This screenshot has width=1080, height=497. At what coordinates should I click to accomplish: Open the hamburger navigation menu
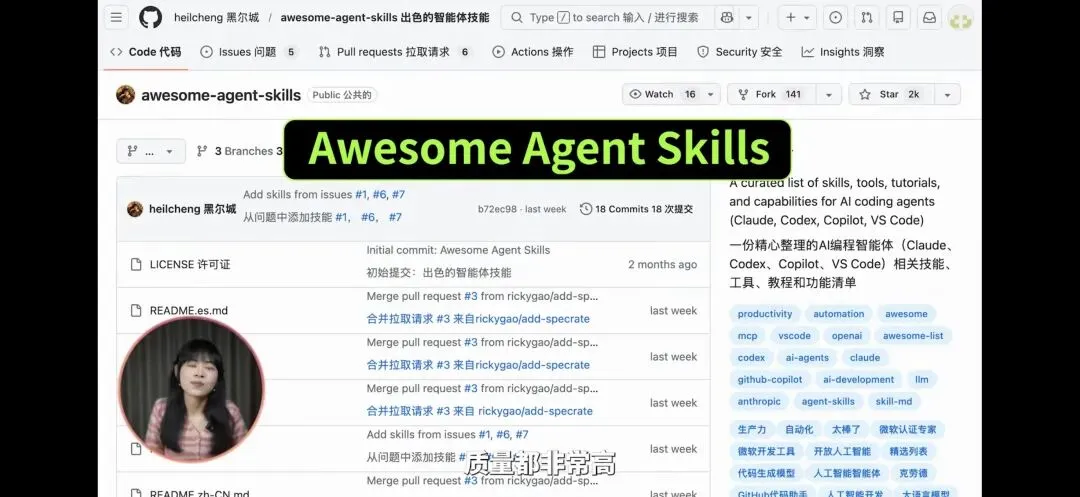[x=116, y=17]
